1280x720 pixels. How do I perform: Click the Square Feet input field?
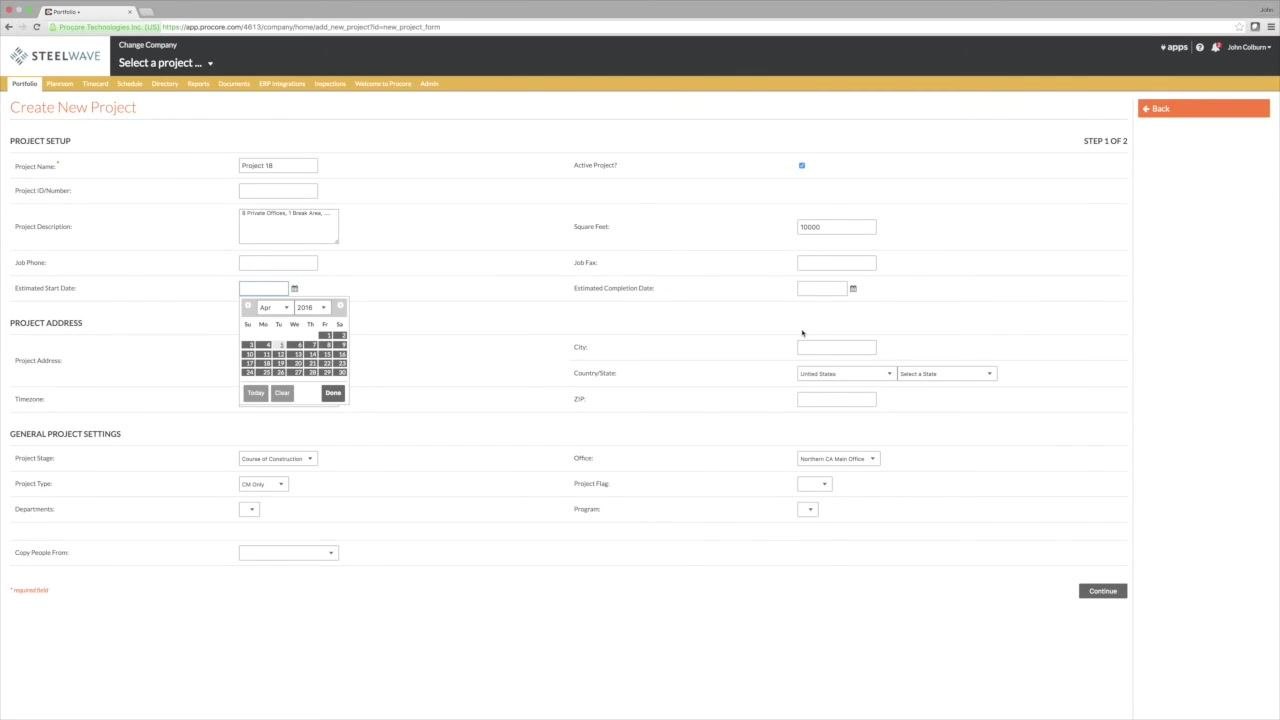(837, 227)
